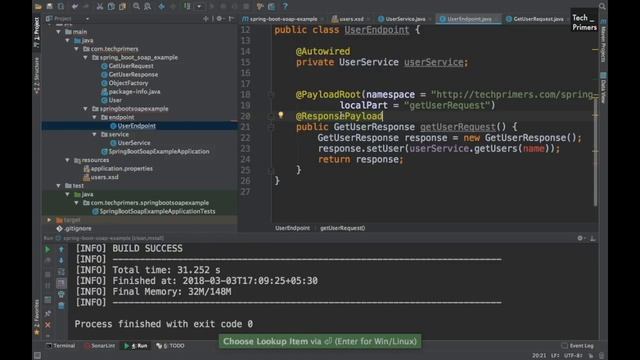
Task: Click getUserRequest() breadcrumb
Action: pos(342,228)
